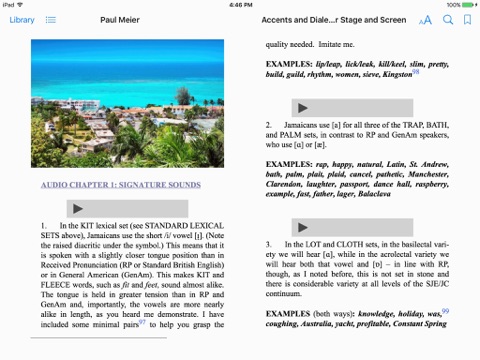Tap the line starting "EXAMPLES: rap, happy"
Viewport: 480px width, 360px height.
tap(357, 164)
